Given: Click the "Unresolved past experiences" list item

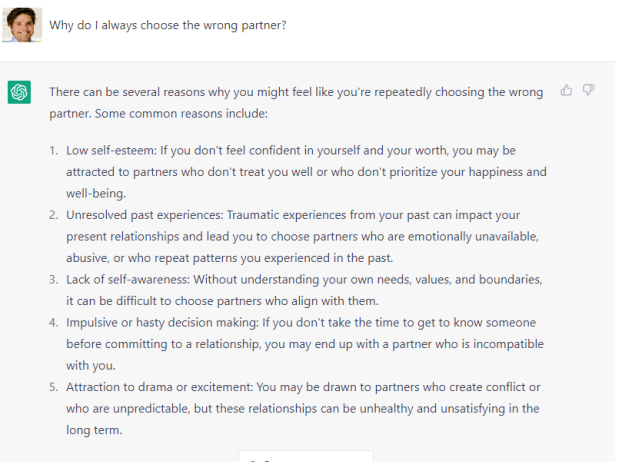Looking at the screenshot, I should (306, 236).
